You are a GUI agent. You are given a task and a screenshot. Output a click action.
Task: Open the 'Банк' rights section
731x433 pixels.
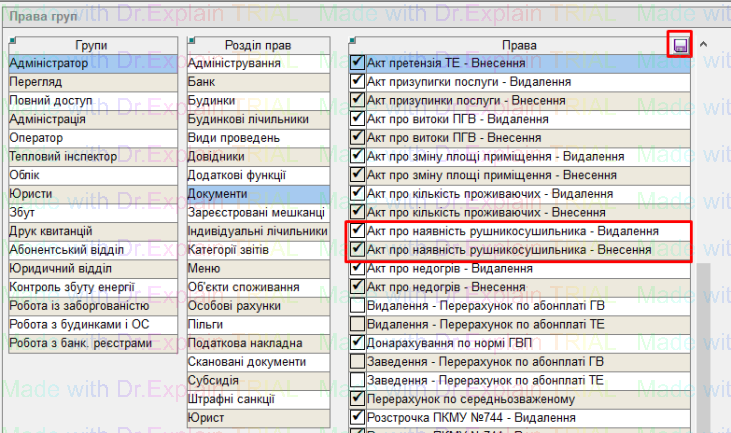[257, 82]
